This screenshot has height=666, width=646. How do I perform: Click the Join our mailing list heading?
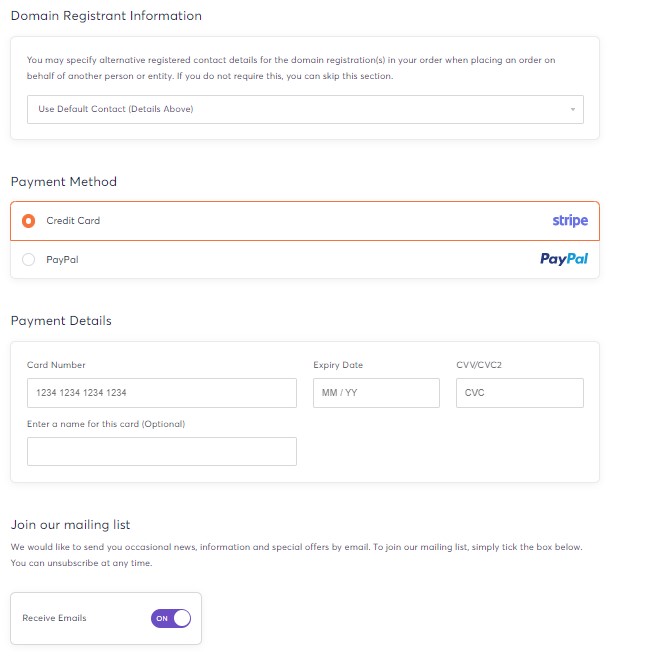coord(71,525)
